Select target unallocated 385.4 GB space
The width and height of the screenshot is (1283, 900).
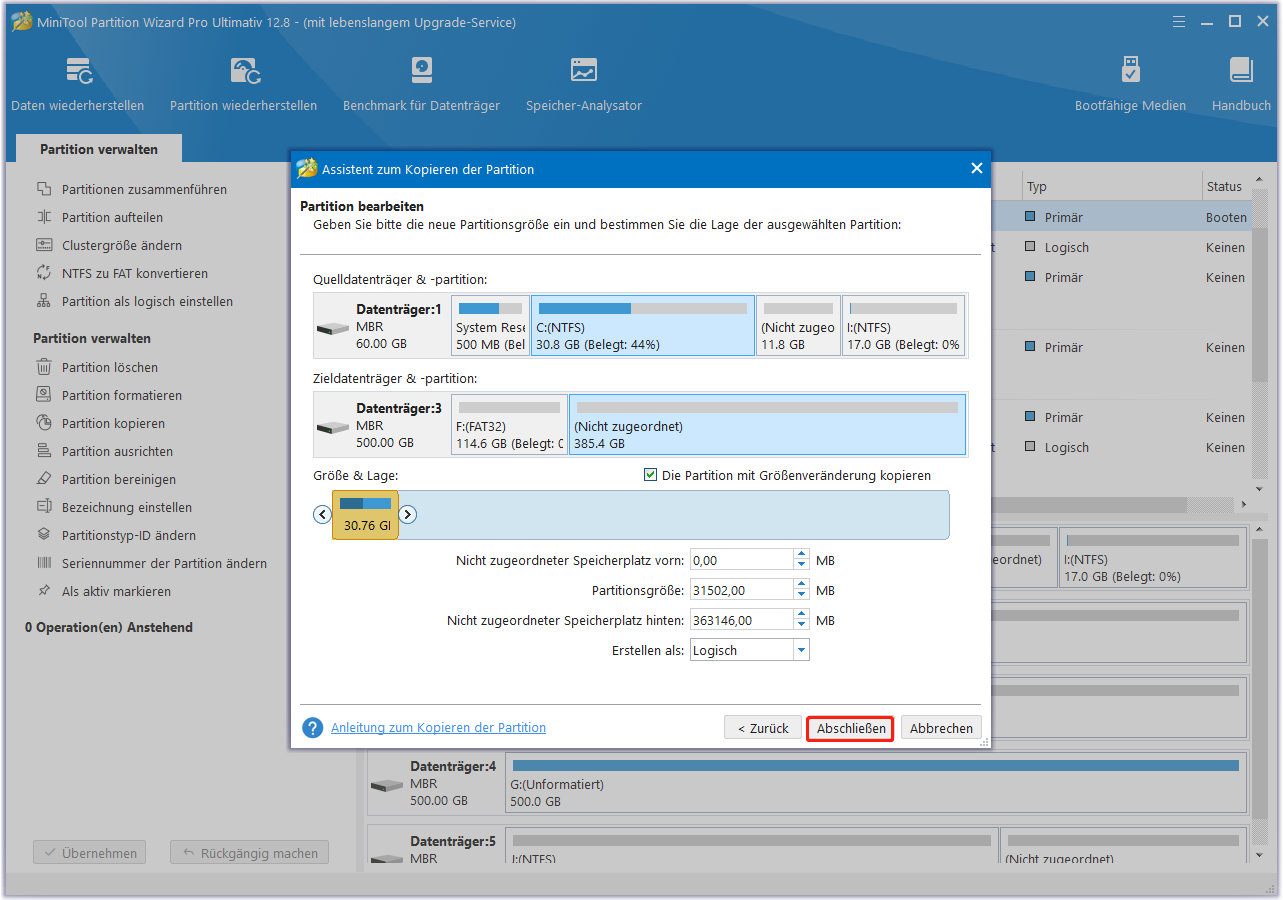coord(767,424)
